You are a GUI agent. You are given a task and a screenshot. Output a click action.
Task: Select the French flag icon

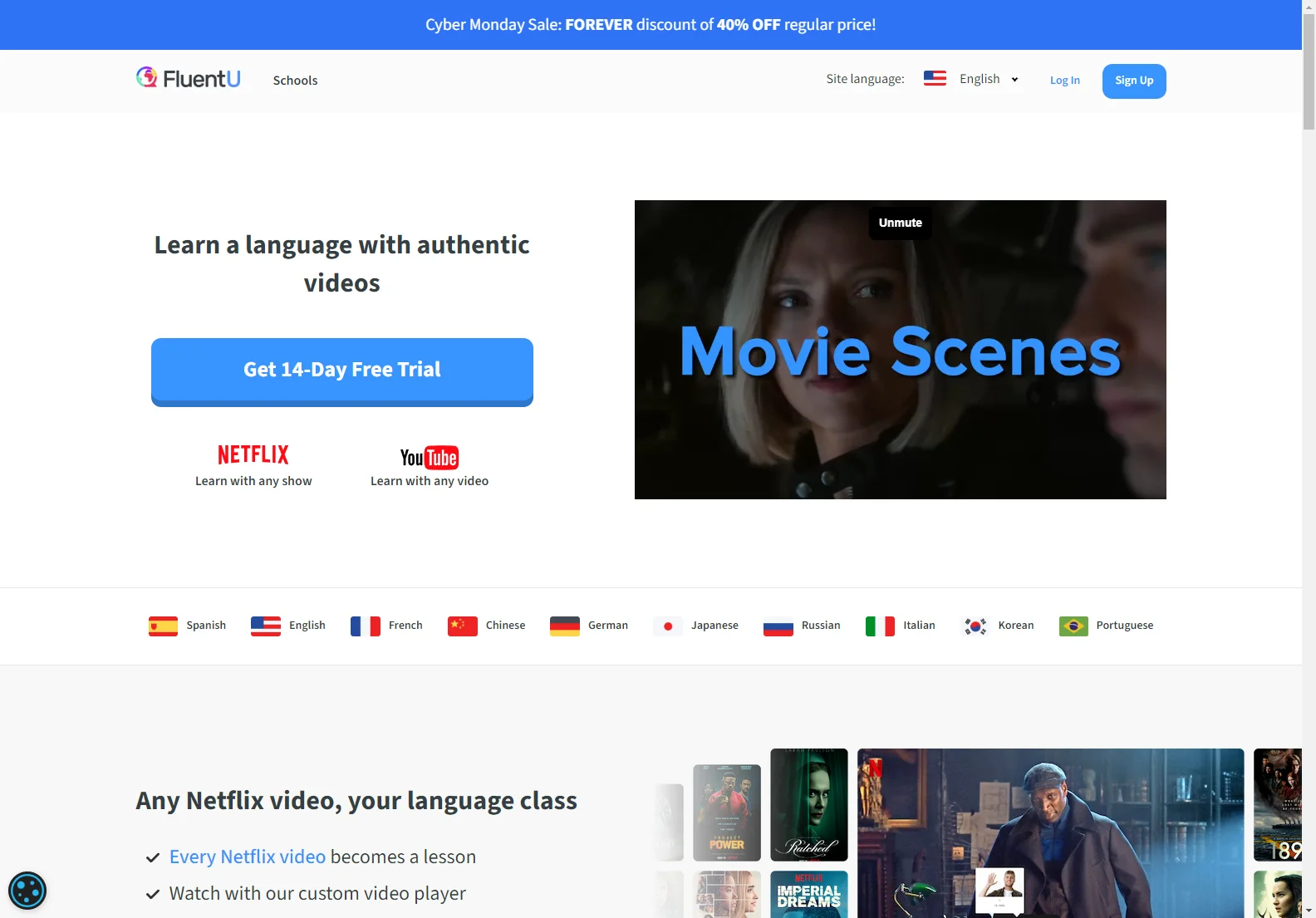pos(366,626)
